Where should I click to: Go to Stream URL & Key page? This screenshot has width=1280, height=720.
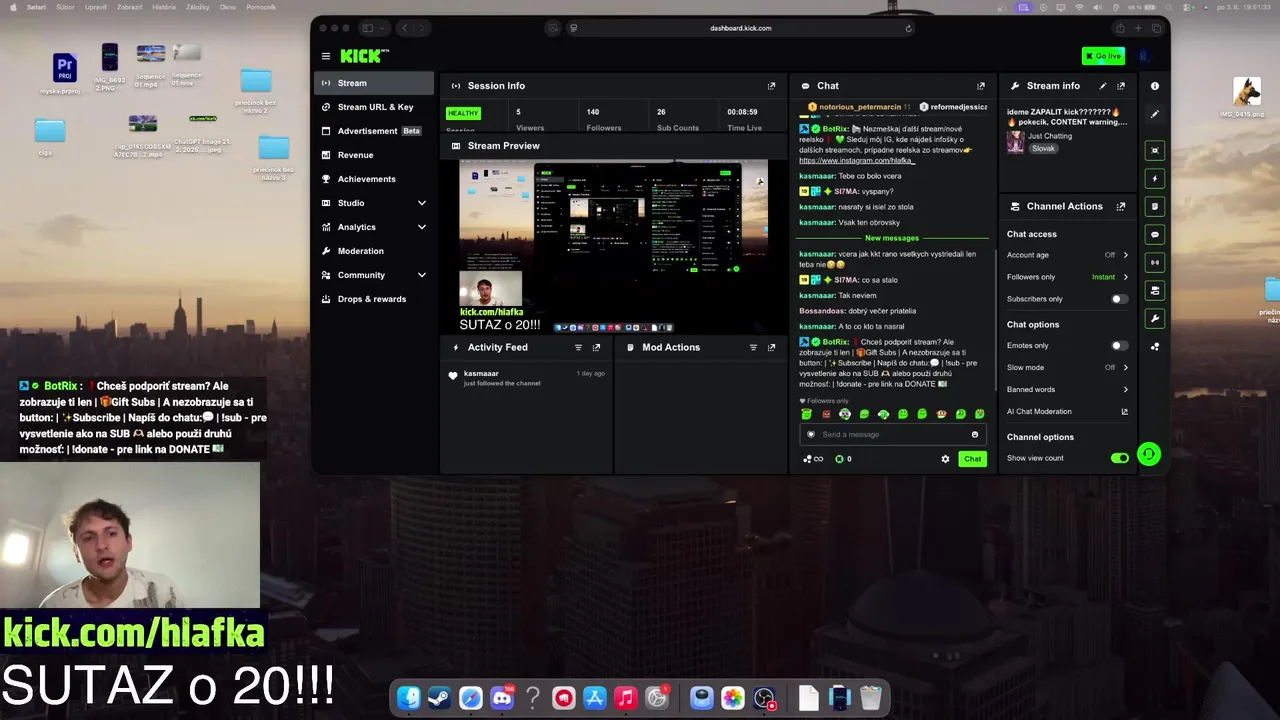pos(374,107)
